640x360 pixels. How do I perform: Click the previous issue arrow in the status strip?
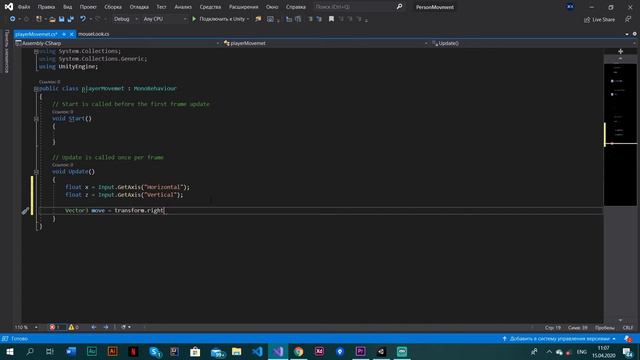pyautogui.click(x=94, y=327)
